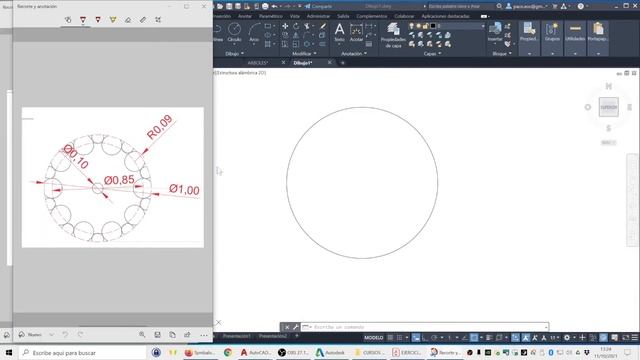Image resolution: width=640 pixels, height=360 pixels.
Task: Switch to the Presentación1 layout tab
Action: tap(237, 336)
